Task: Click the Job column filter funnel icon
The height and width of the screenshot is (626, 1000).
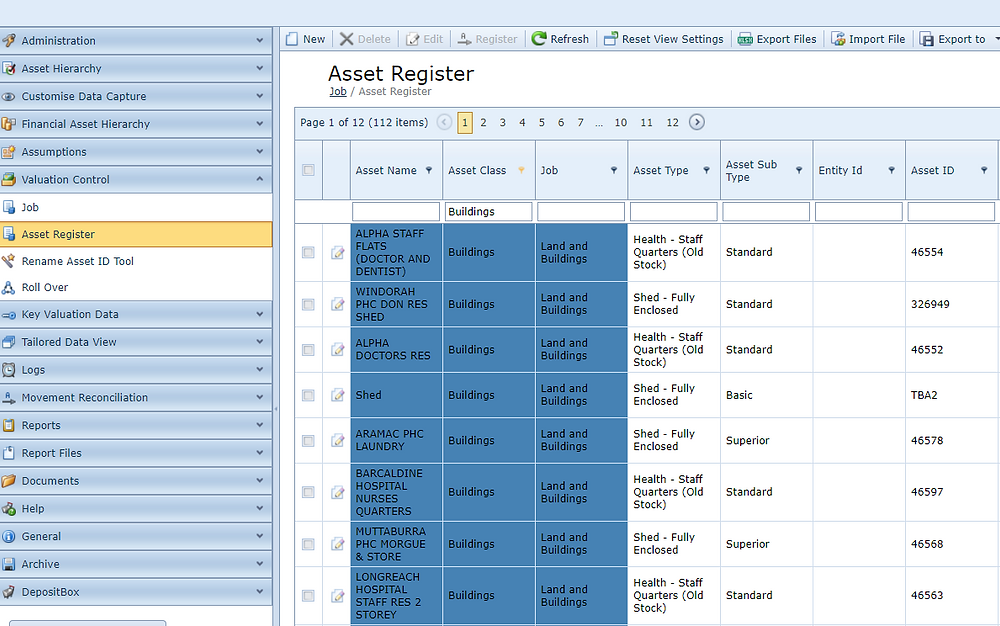Action: [x=614, y=170]
